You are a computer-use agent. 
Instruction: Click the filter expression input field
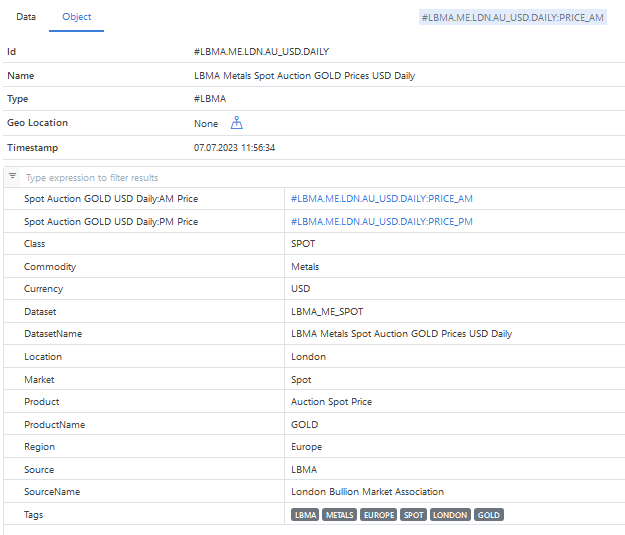pos(300,177)
